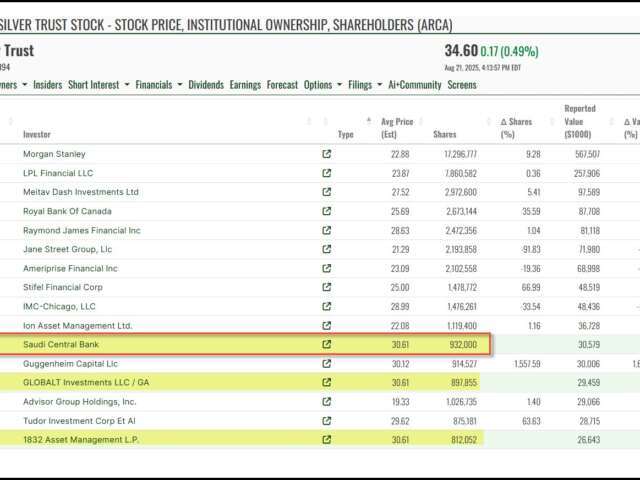Open Saudi Central Bank investor link
Viewport: 640px width, 480px height.
pyautogui.click(x=61, y=344)
